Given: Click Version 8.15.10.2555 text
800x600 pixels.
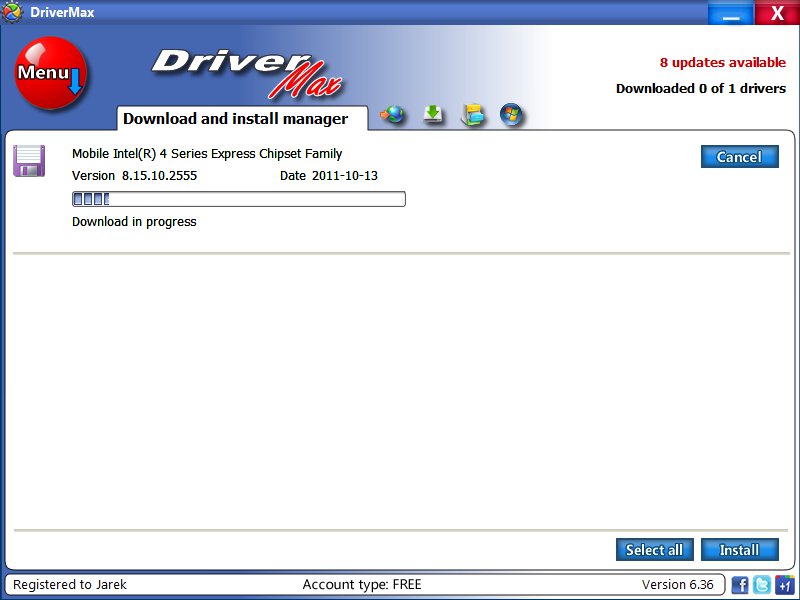Looking at the screenshot, I should [x=134, y=176].
